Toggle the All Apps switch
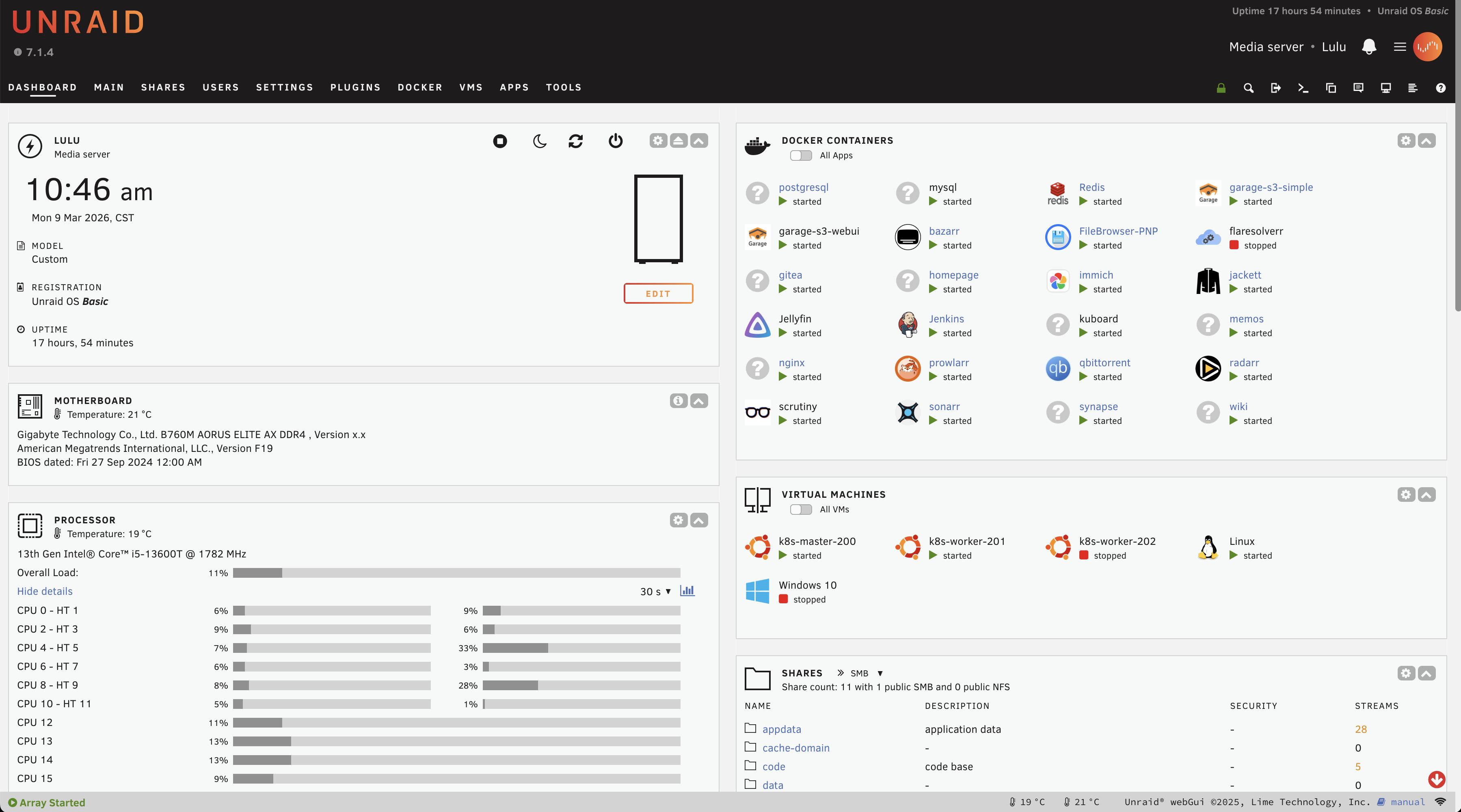 click(801, 155)
